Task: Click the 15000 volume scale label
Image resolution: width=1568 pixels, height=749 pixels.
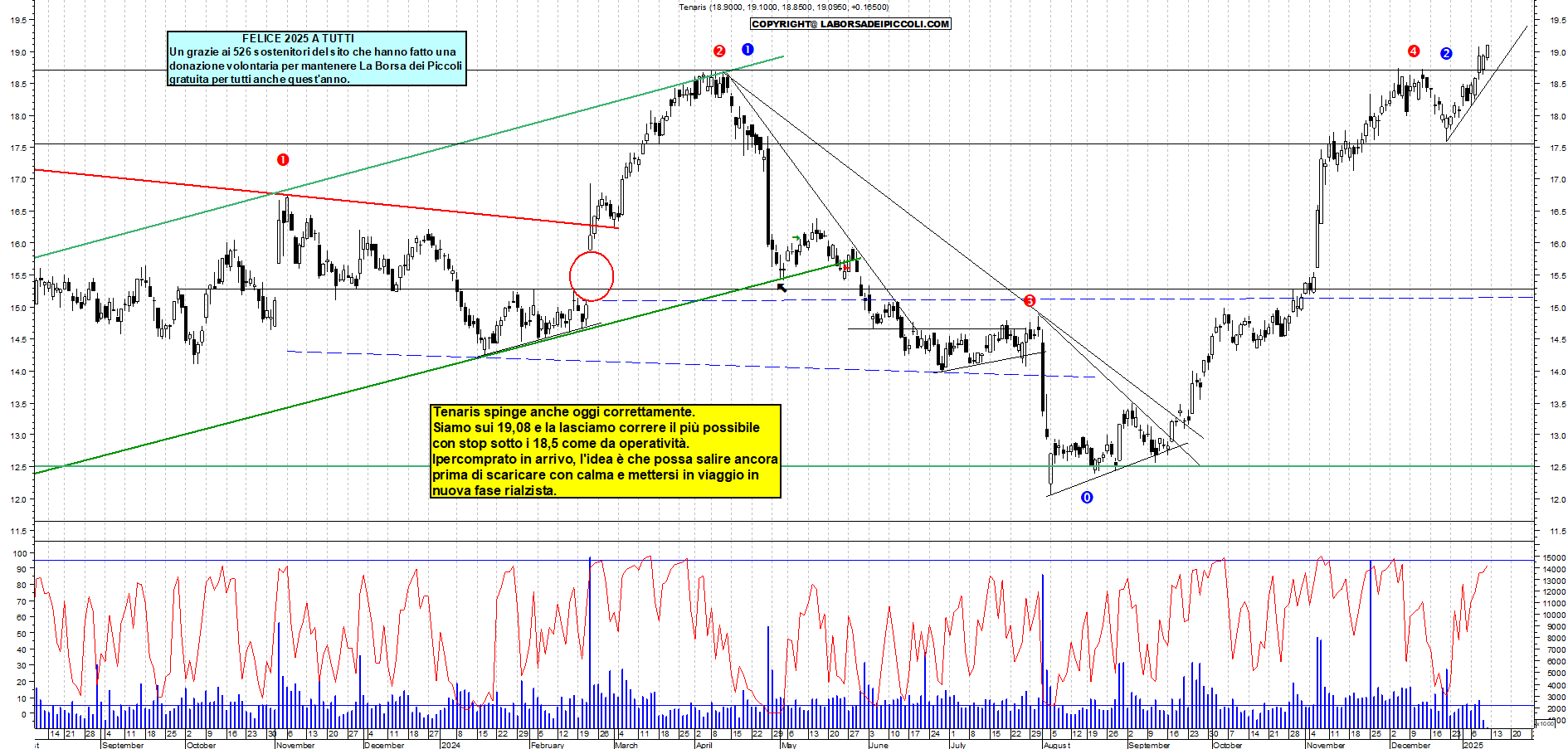Action: click(x=1553, y=557)
